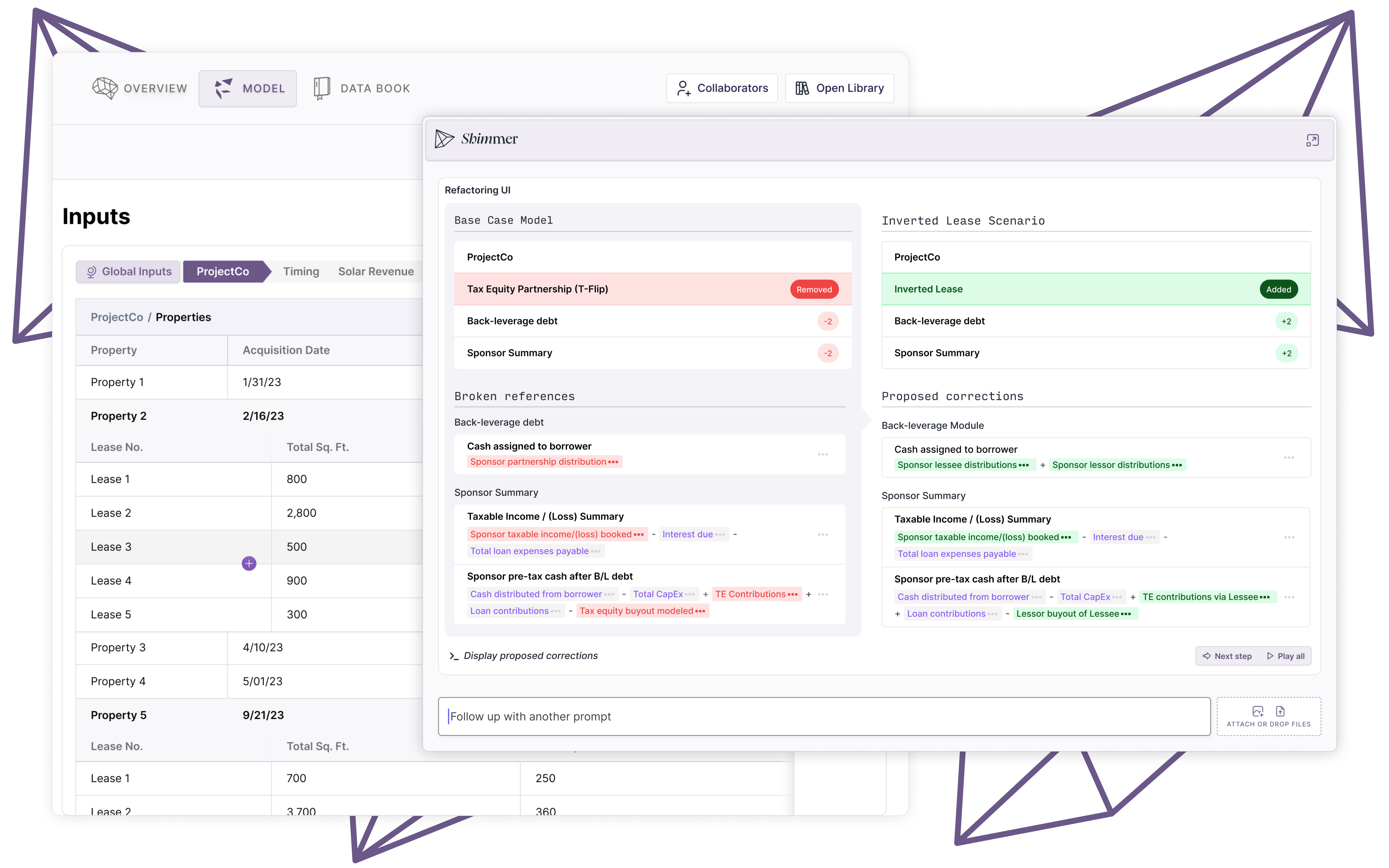Click the Display proposed corrections command
The height and width of the screenshot is (868, 1389).
pyautogui.click(x=524, y=656)
